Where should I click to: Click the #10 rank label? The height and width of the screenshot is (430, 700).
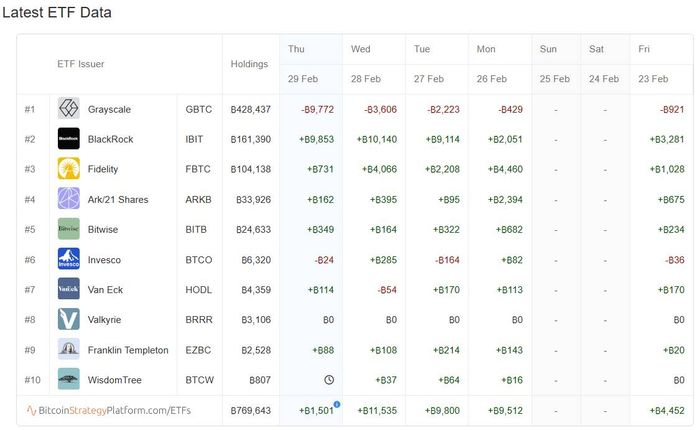[x=32, y=380]
